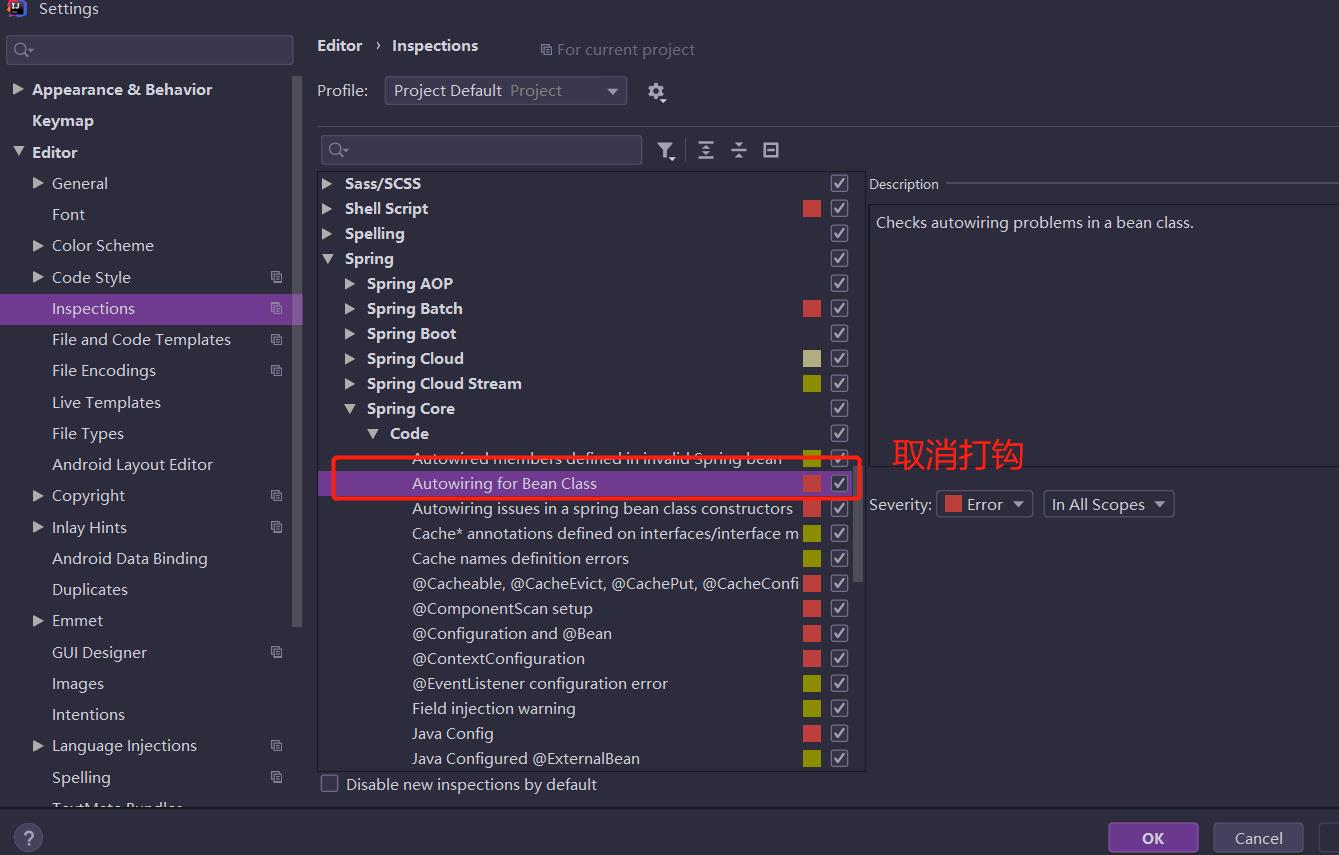Open the Profile Project Default dropdown
Screen dimensions: 1339x855
point(506,91)
